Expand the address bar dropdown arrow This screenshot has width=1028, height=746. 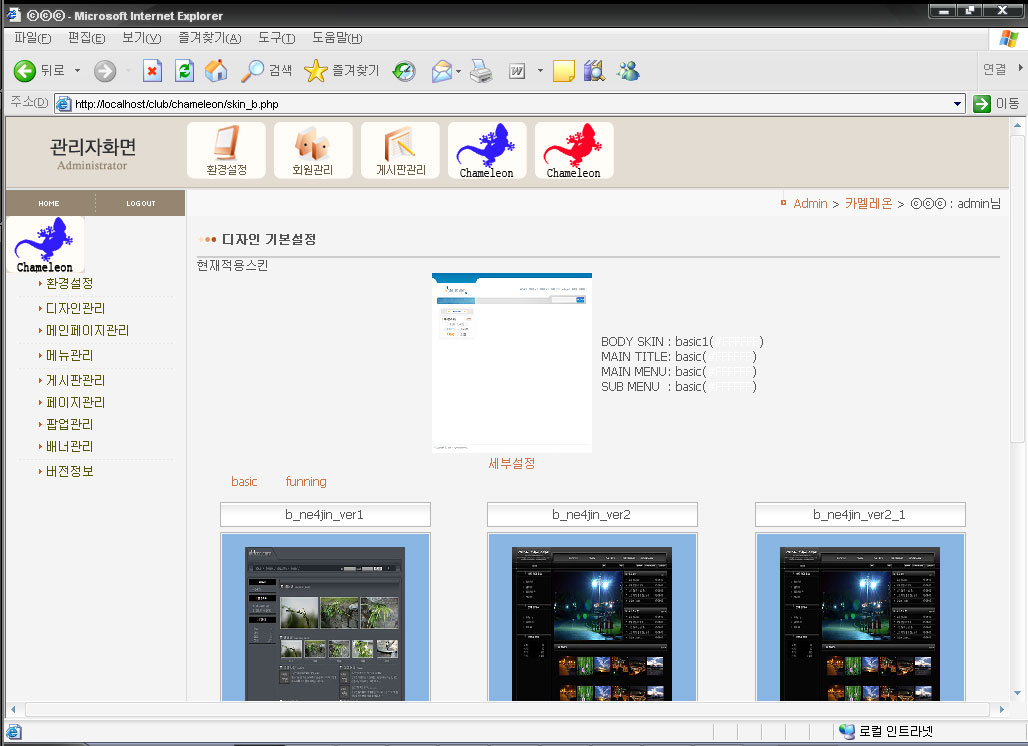coord(958,104)
